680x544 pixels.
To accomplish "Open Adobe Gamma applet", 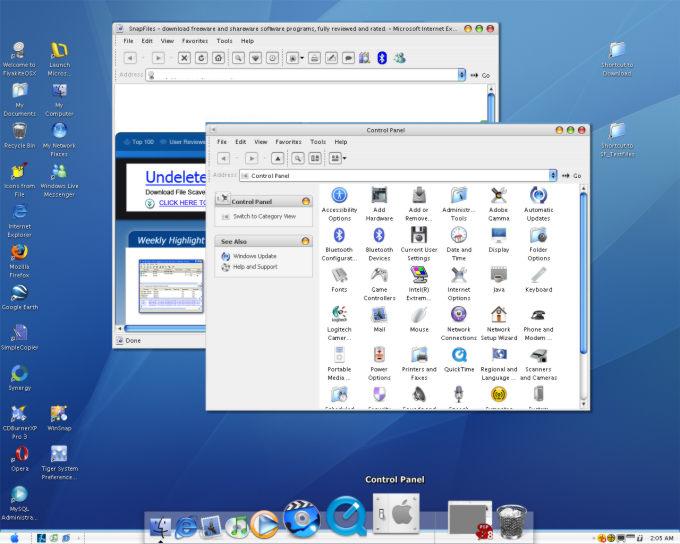I will click(499, 204).
